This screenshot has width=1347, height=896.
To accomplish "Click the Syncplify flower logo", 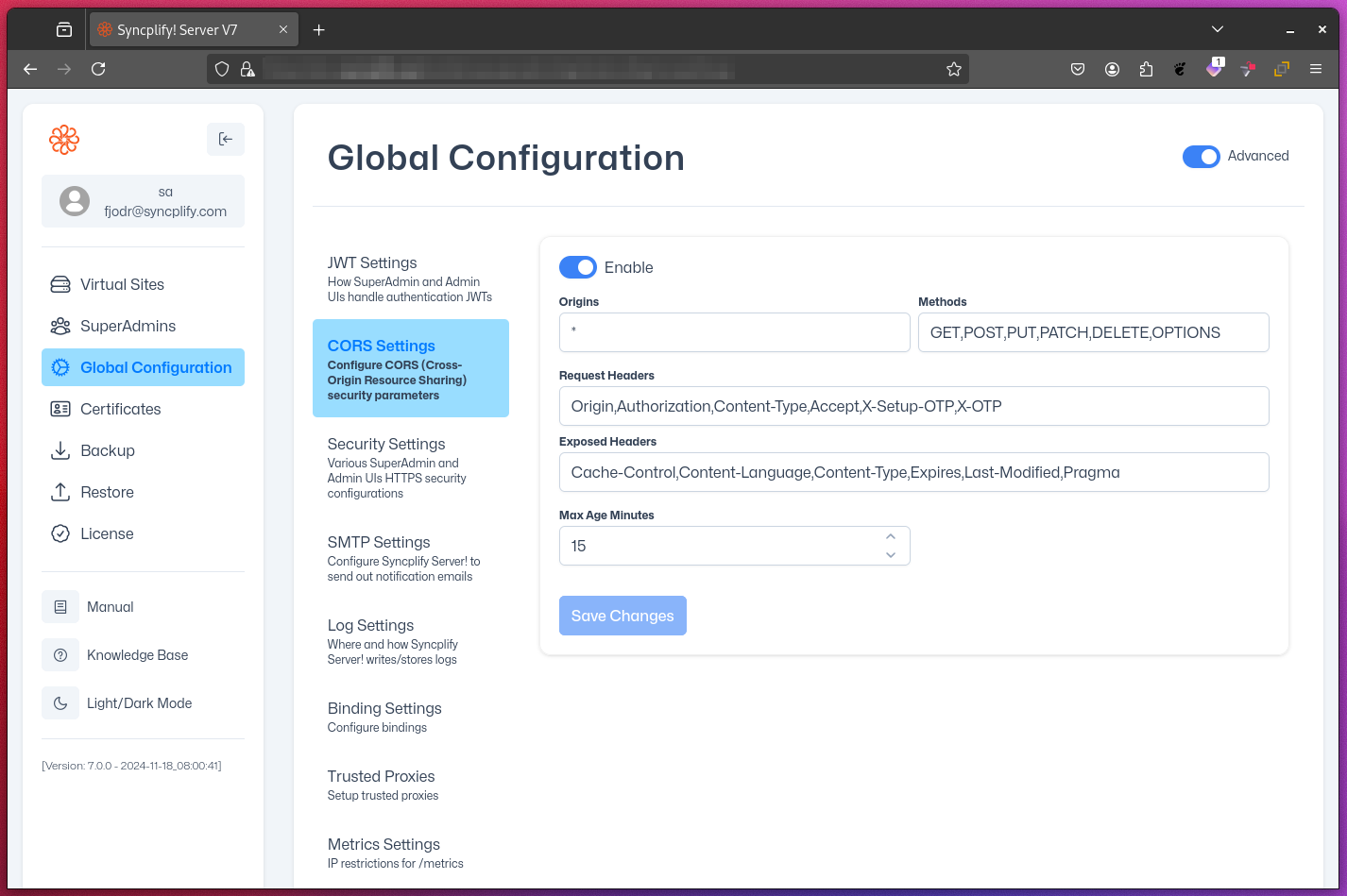I will pos(64,140).
